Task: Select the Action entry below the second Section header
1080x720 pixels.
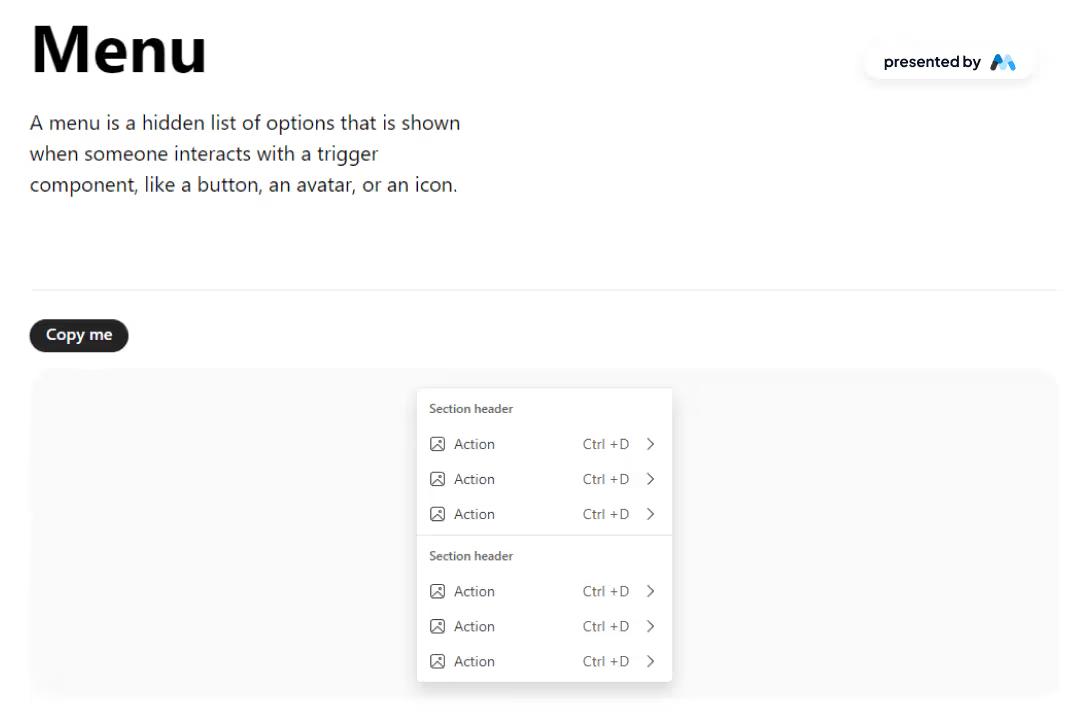Action: pos(474,590)
